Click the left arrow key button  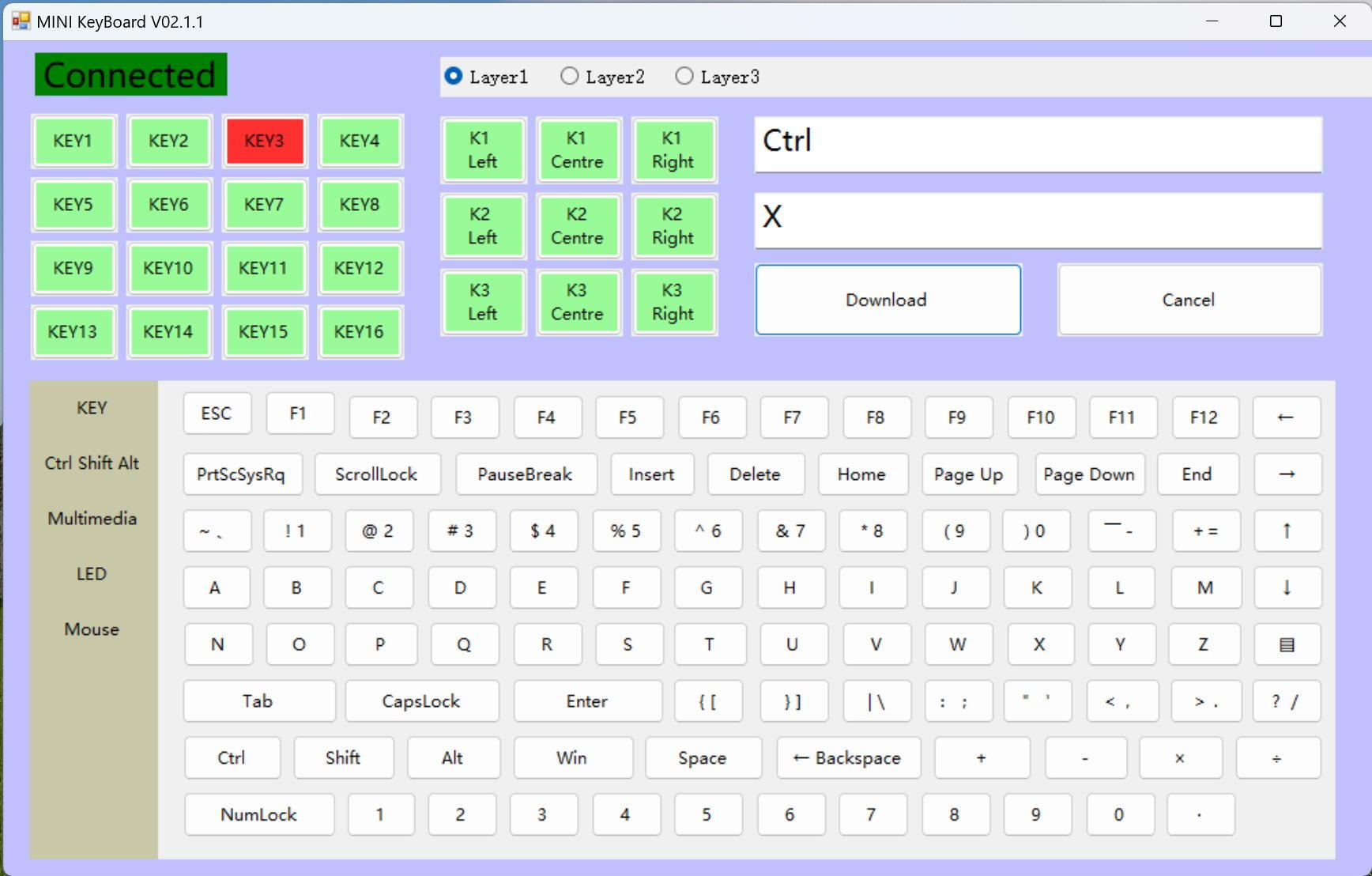(1286, 417)
